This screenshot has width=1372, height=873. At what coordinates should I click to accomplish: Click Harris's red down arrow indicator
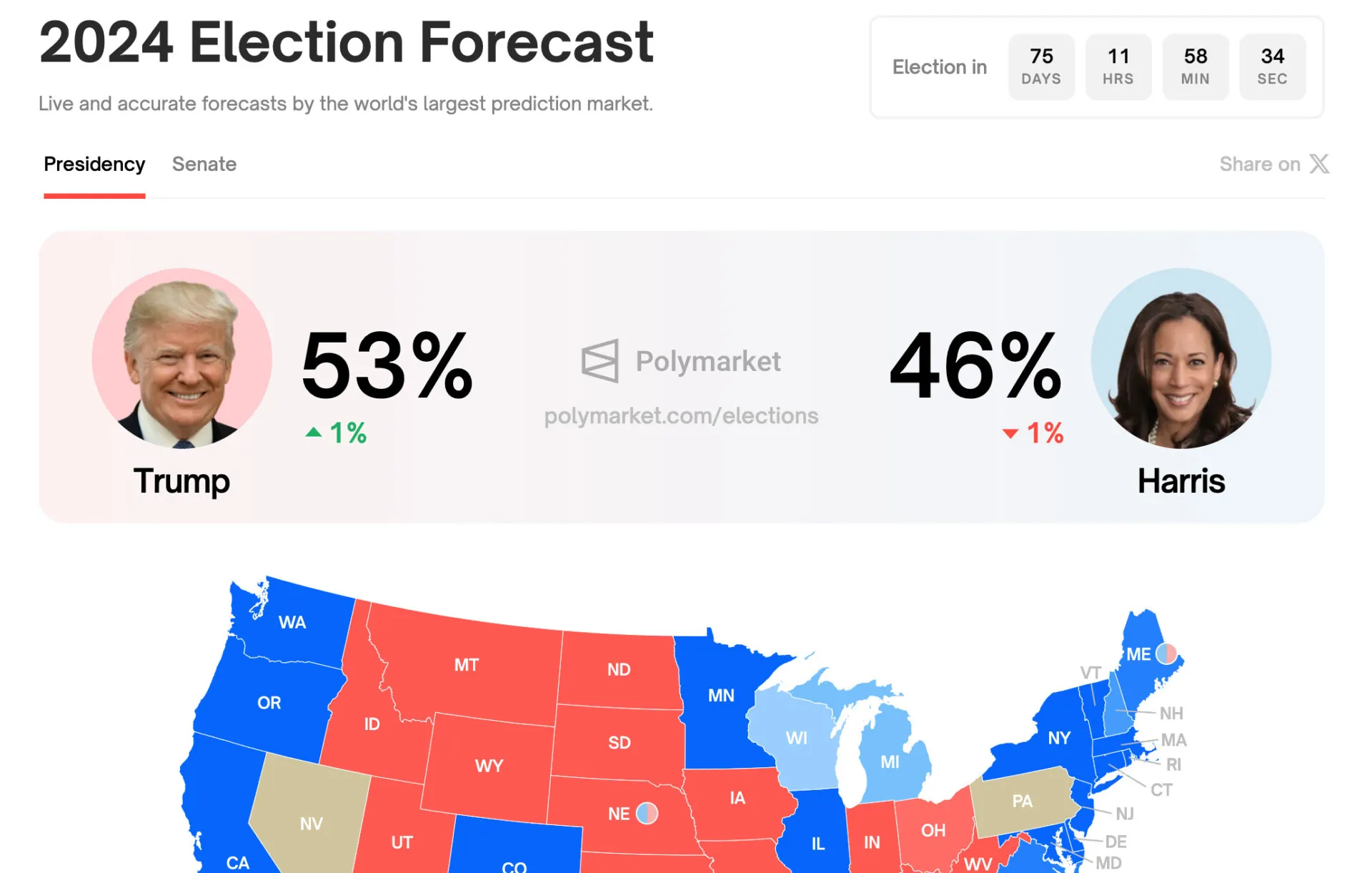point(1010,433)
